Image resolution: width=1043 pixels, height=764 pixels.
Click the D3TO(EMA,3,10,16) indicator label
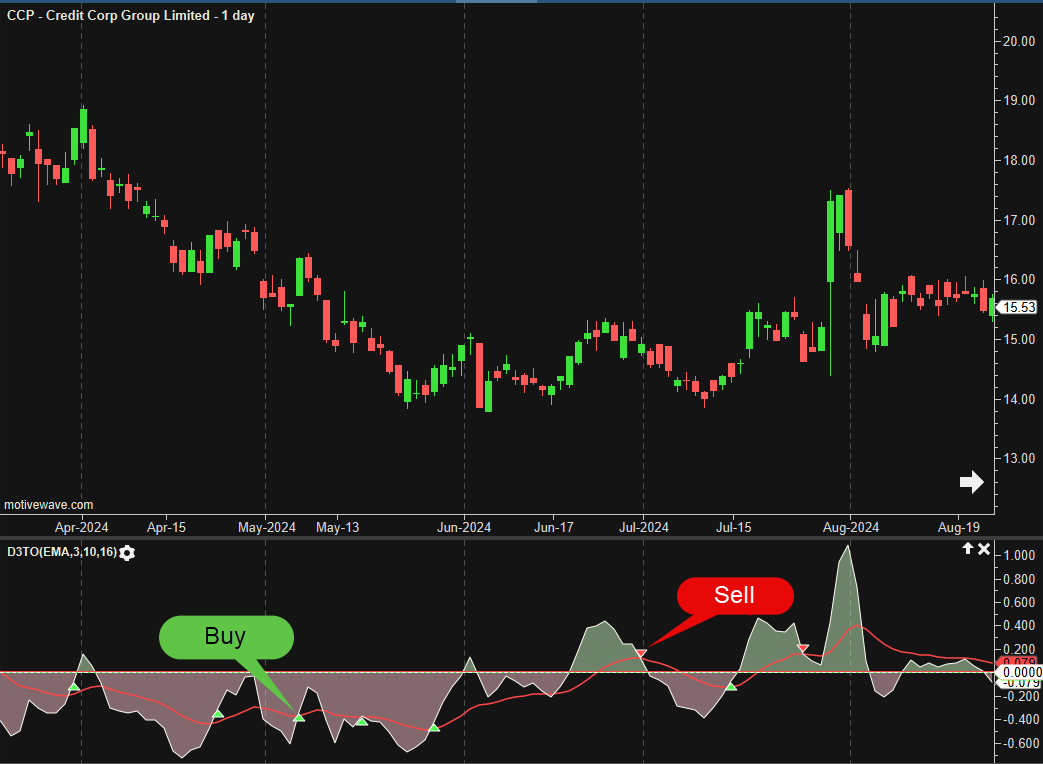click(60, 551)
